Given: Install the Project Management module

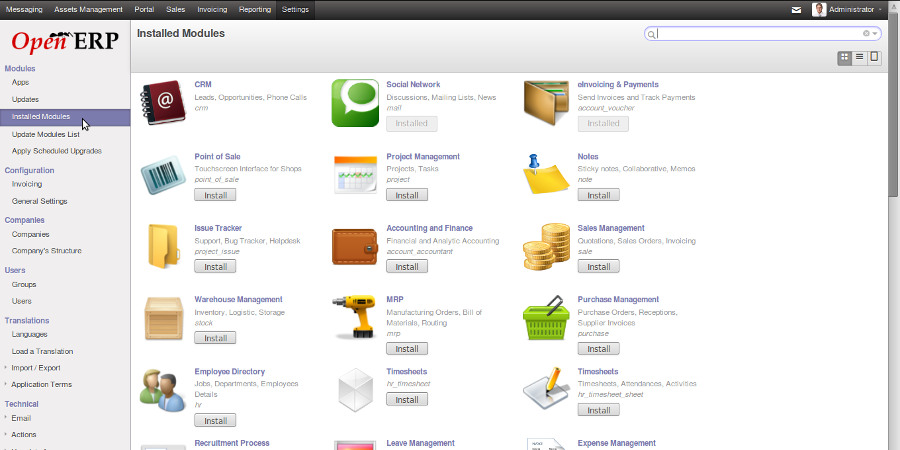Looking at the screenshot, I should pos(407,195).
